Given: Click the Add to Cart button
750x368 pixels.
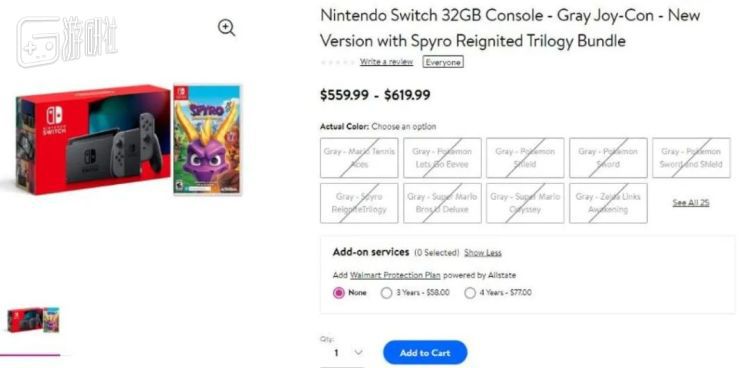Looking at the screenshot, I should click(x=425, y=353).
